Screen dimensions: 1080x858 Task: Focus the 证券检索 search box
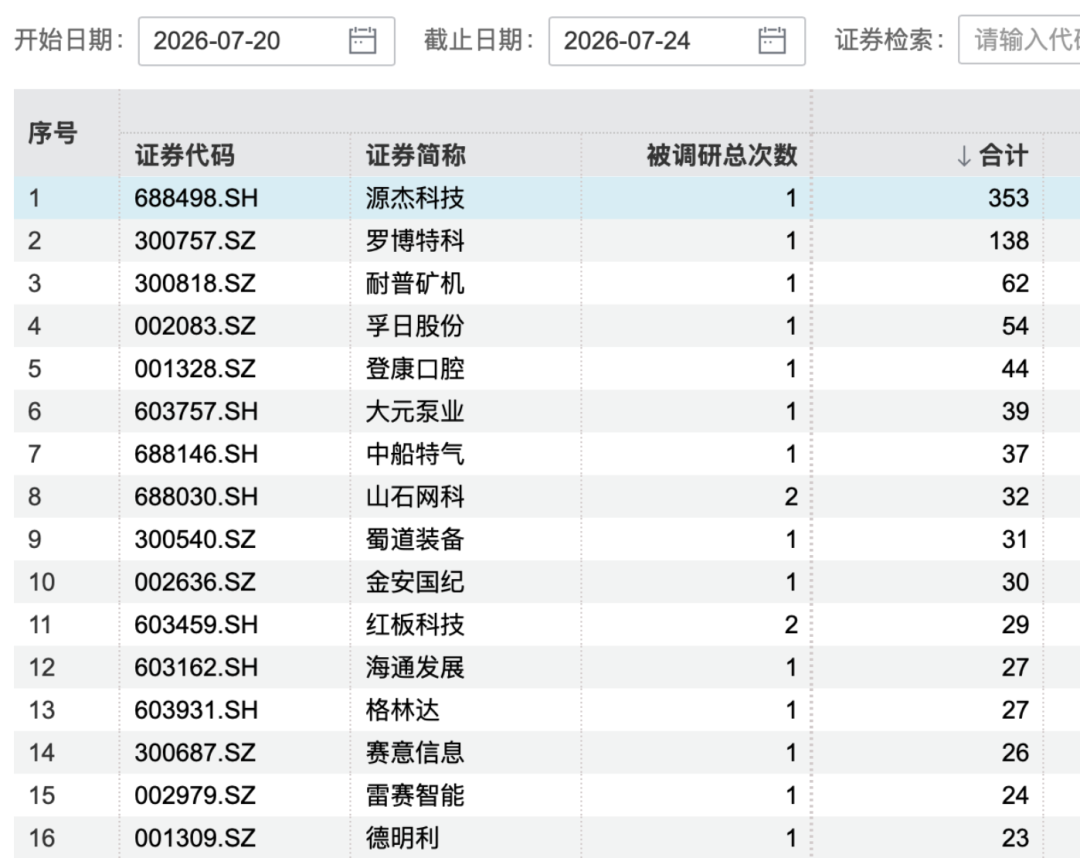(1019, 41)
